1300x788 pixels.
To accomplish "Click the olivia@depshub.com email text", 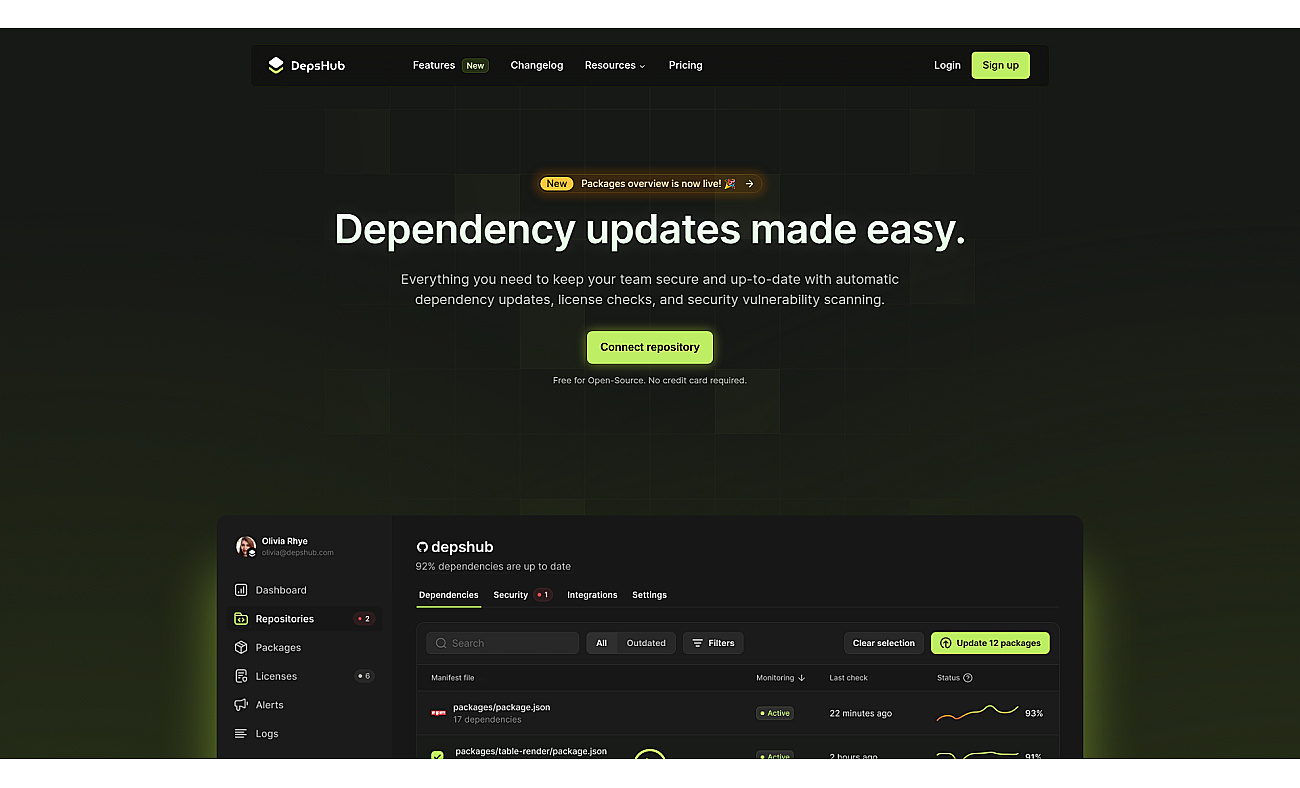I will pyautogui.click(x=298, y=553).
